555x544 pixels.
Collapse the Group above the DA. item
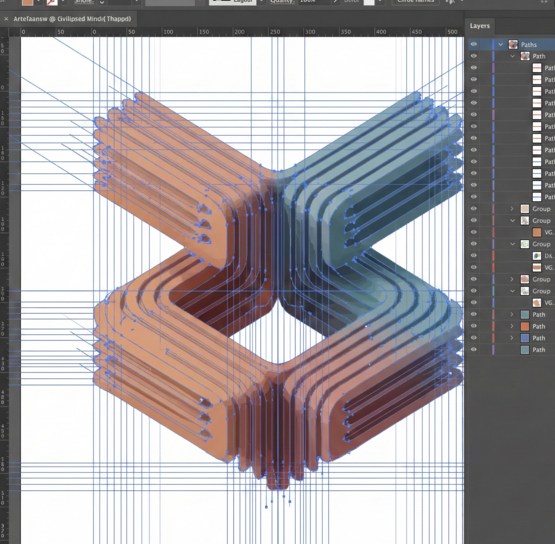coord(512,244)
